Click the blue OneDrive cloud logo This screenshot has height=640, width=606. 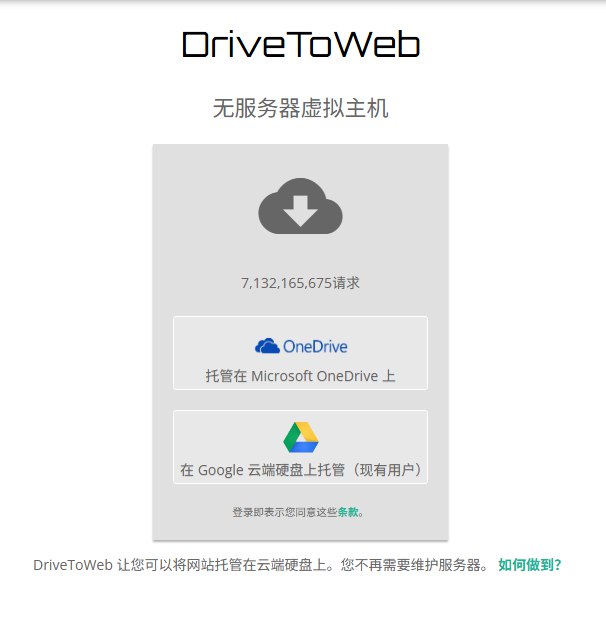coord(267,346)
